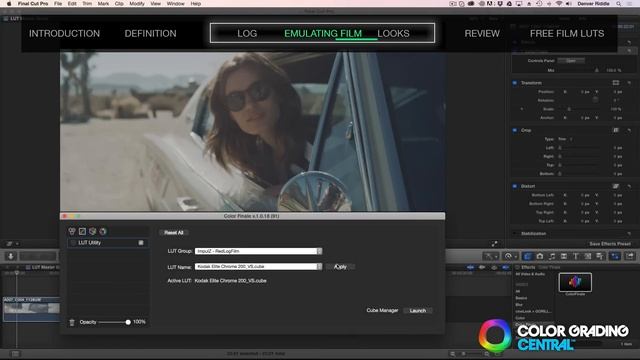Click the import media arrow button

pyautogui.click(x=11, y=256)
